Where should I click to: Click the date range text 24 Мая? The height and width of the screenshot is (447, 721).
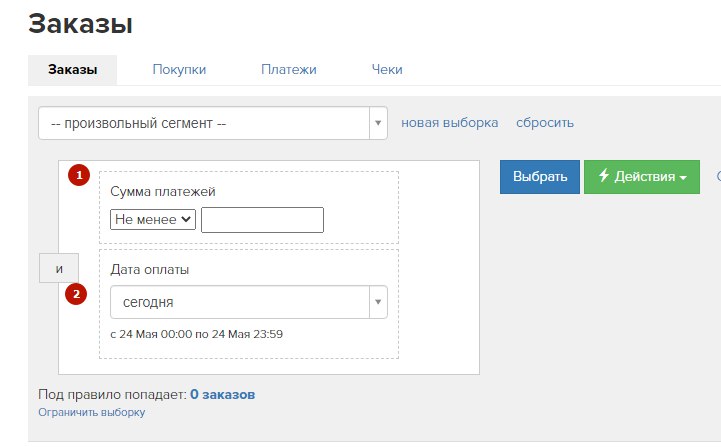pos(196,334)
